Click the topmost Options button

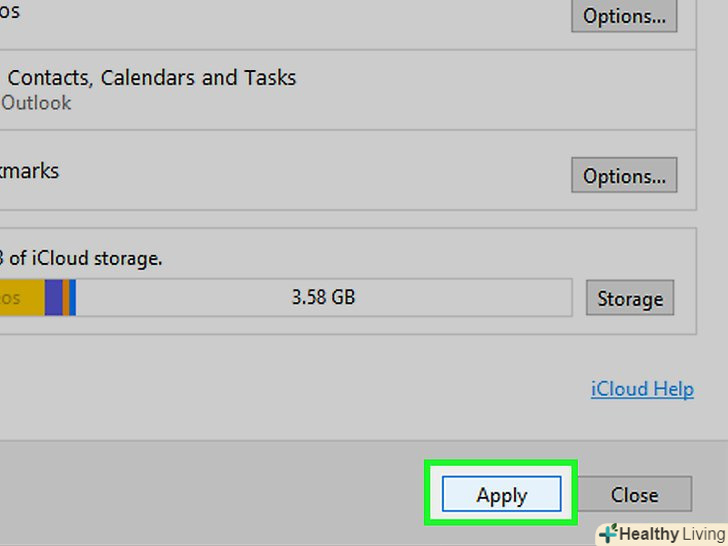click(x=624, y=16)
